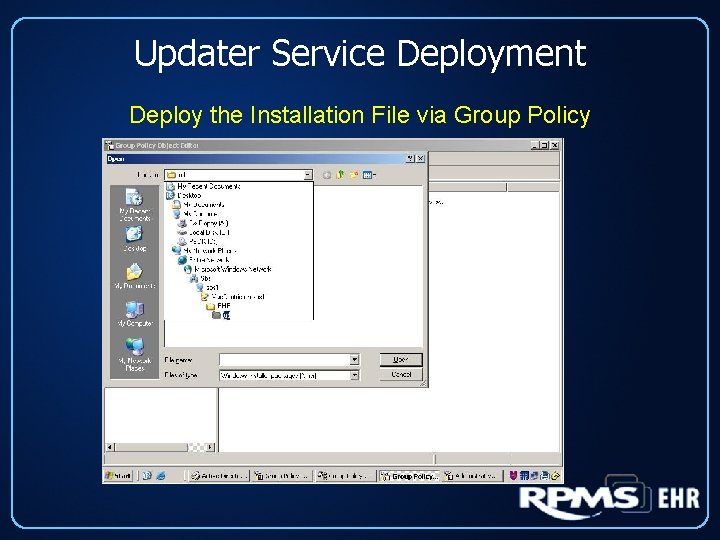Expand the Look in dropdown arrow
The width and height of the screenshot is (720, 540).
pyautogui.click(x=308, y=175)
